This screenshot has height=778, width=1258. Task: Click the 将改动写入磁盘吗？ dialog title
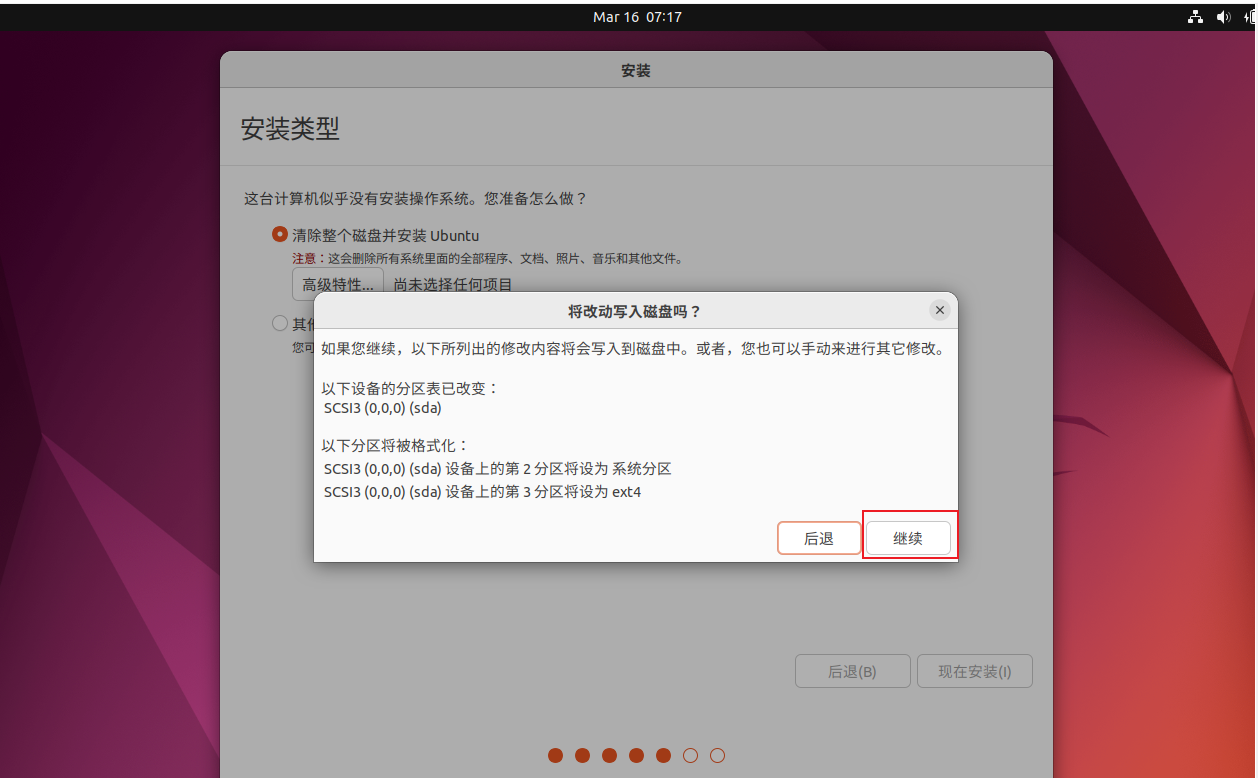tap(635, 311)
